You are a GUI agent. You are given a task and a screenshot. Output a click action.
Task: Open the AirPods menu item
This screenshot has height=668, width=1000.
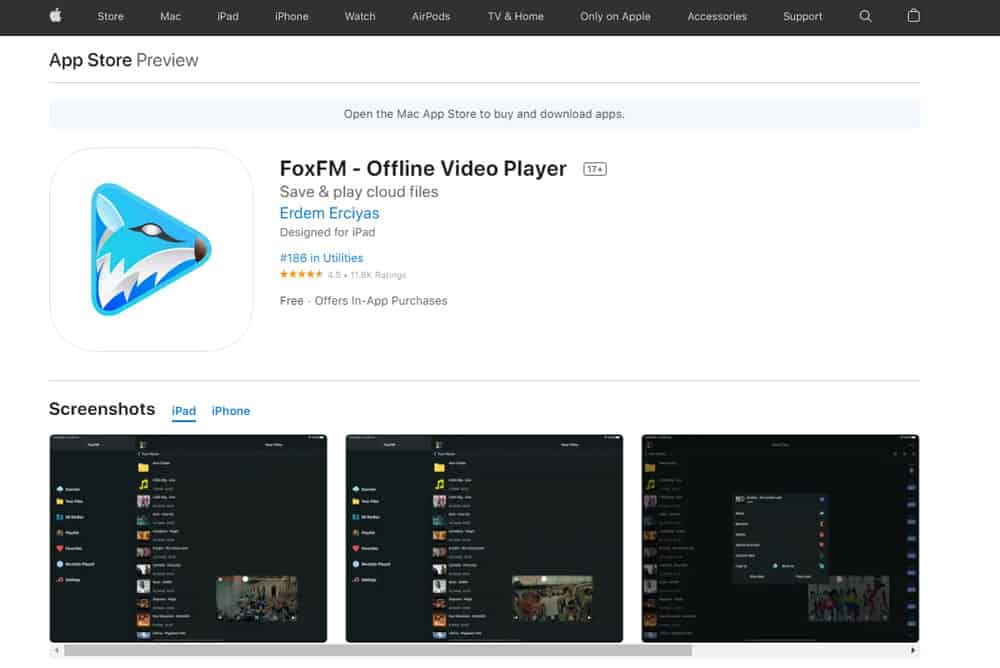pos(430,16)
